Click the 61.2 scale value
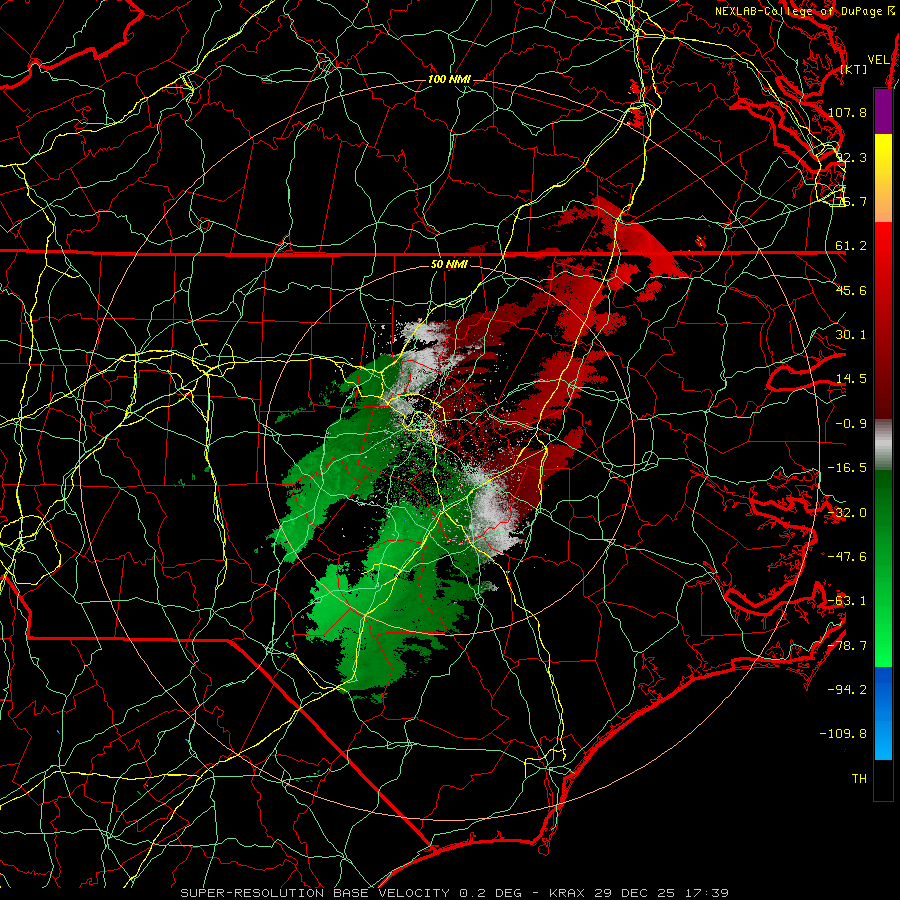The width and height of the screenshot is (900, 900). click(851, 246)
